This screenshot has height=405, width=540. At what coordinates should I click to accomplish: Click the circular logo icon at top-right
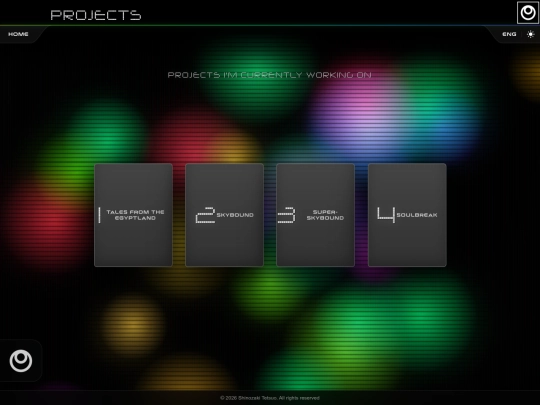pos(528,12)
